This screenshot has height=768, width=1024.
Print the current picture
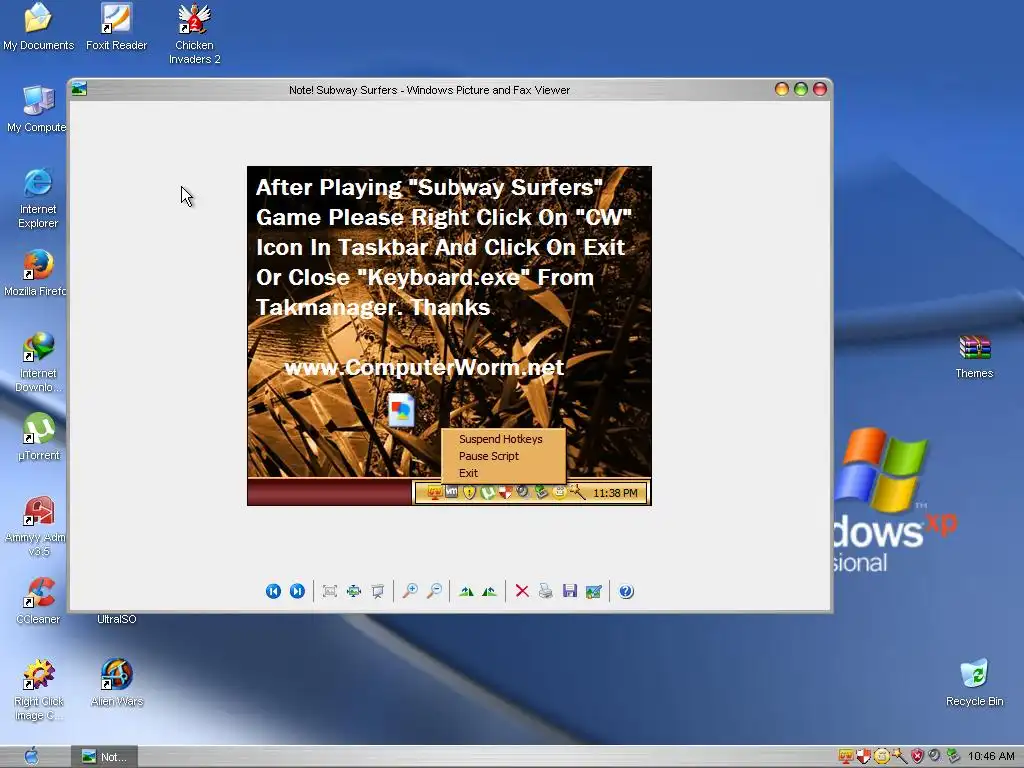click(x=546, y=591)
